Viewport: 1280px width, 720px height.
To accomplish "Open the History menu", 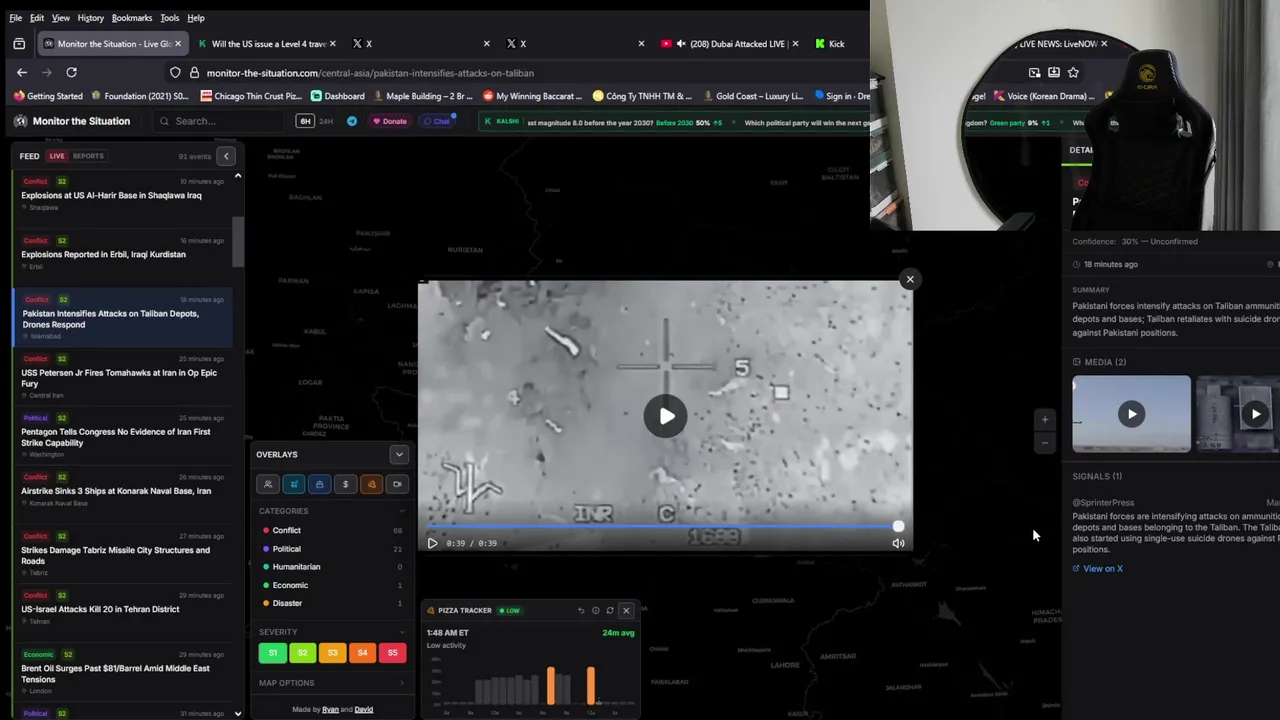I will [90, 18].
